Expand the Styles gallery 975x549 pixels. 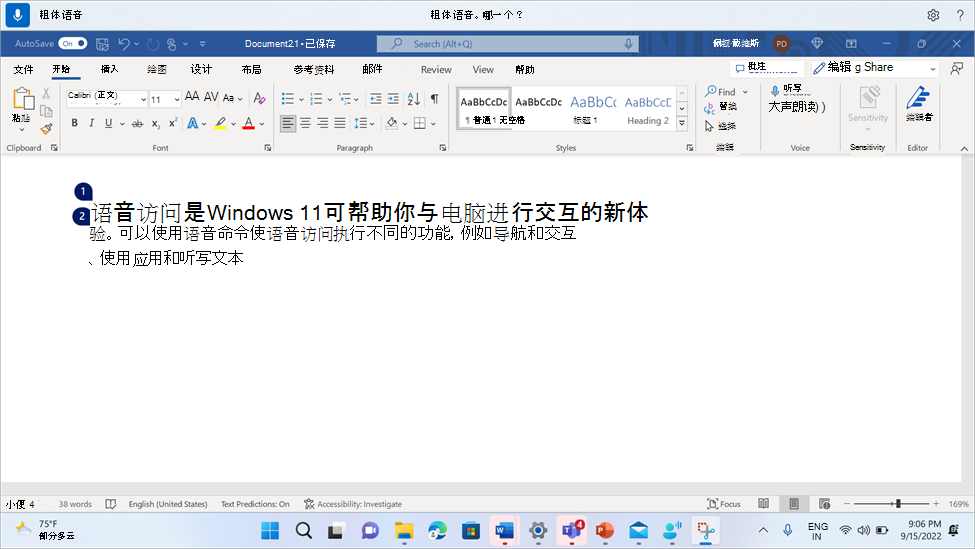(x=682, y=123)
